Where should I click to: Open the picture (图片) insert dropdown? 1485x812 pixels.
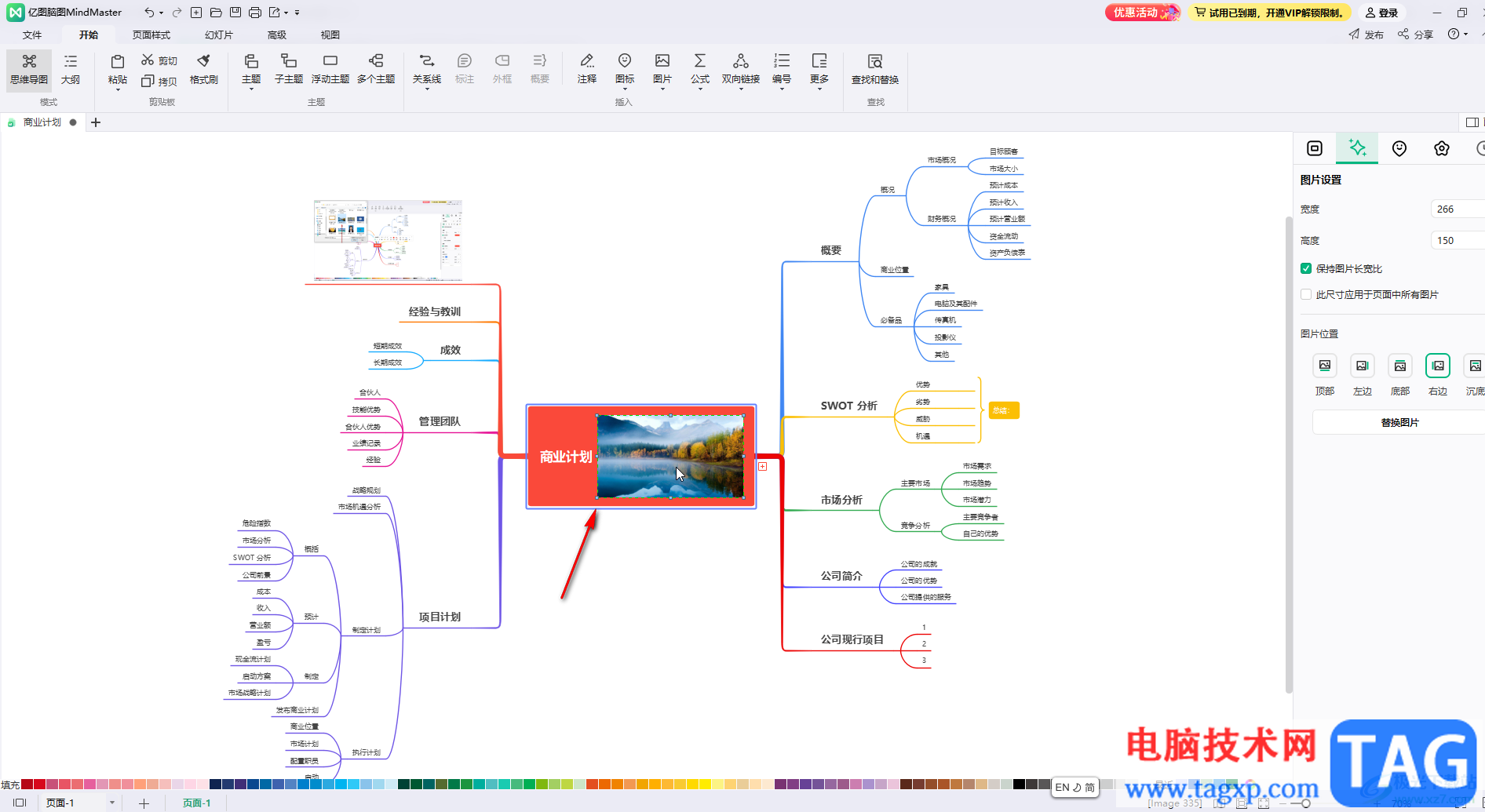pos(662,89)
